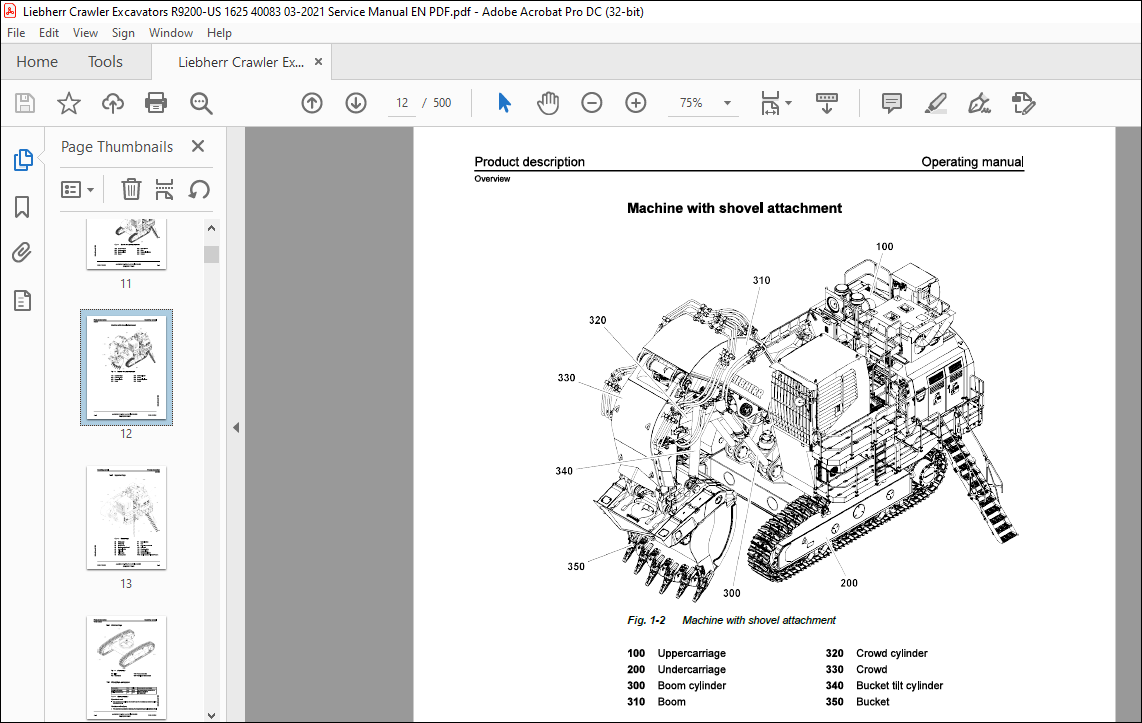
Task: Click legend entry '350 Bucket'
Action: (x=857, y=702)
